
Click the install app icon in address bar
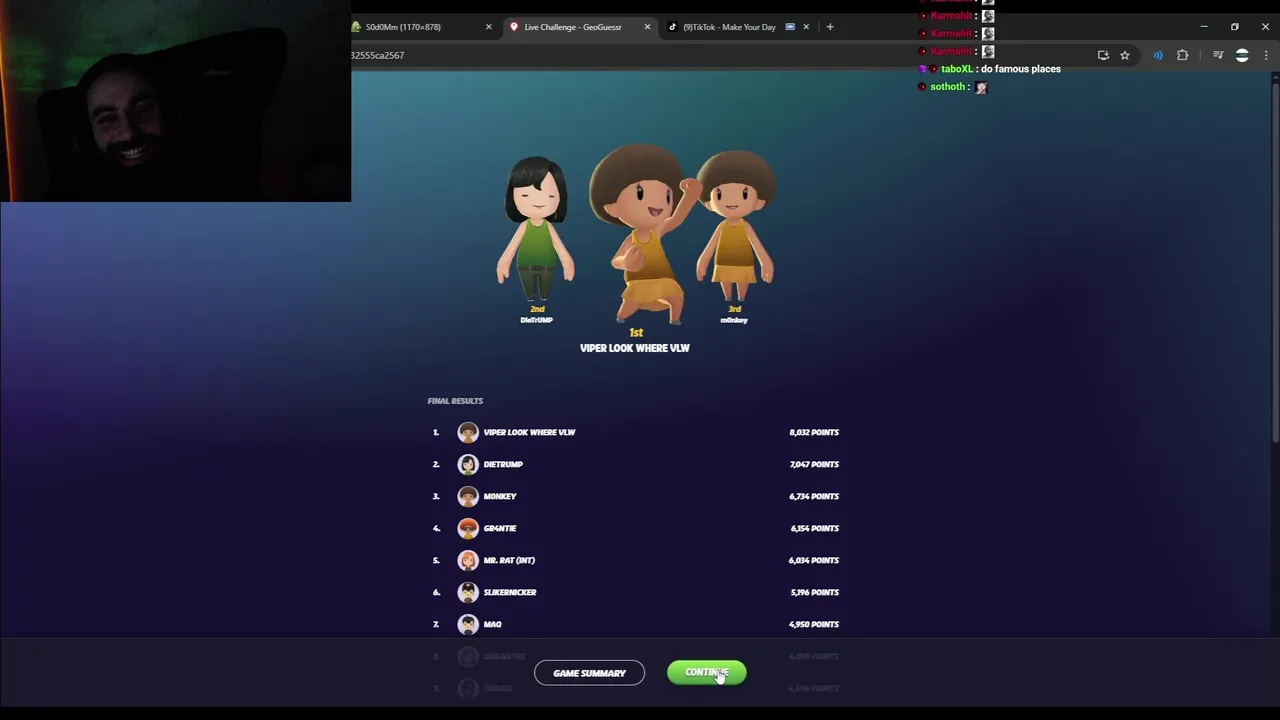click(x=1103, y=55)
